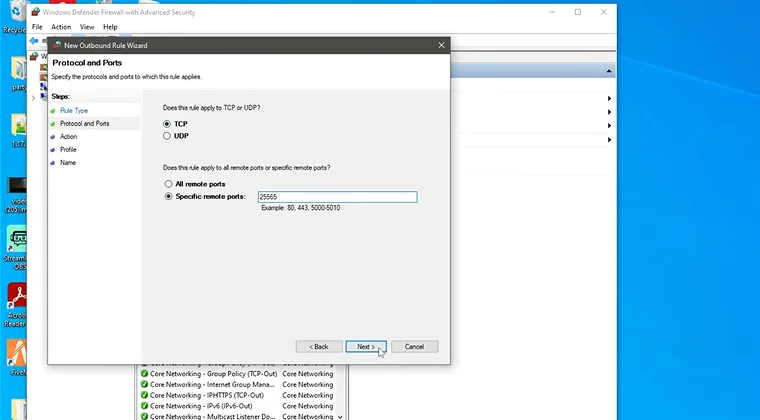Viewport: 760px width, 420px height.
Task: Click green check icon of Group Policy (TCP-Out) rule
Action: [144, 374]
